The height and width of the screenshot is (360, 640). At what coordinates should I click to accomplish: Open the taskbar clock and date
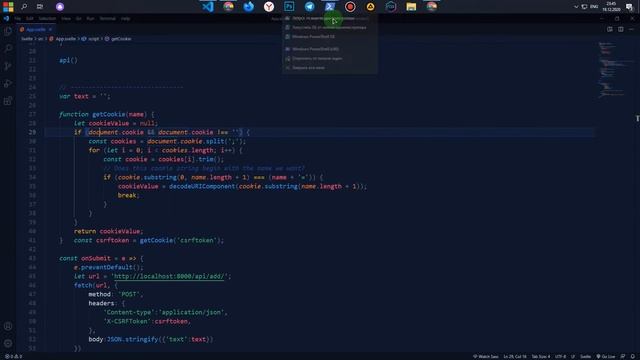coord(611,7)
